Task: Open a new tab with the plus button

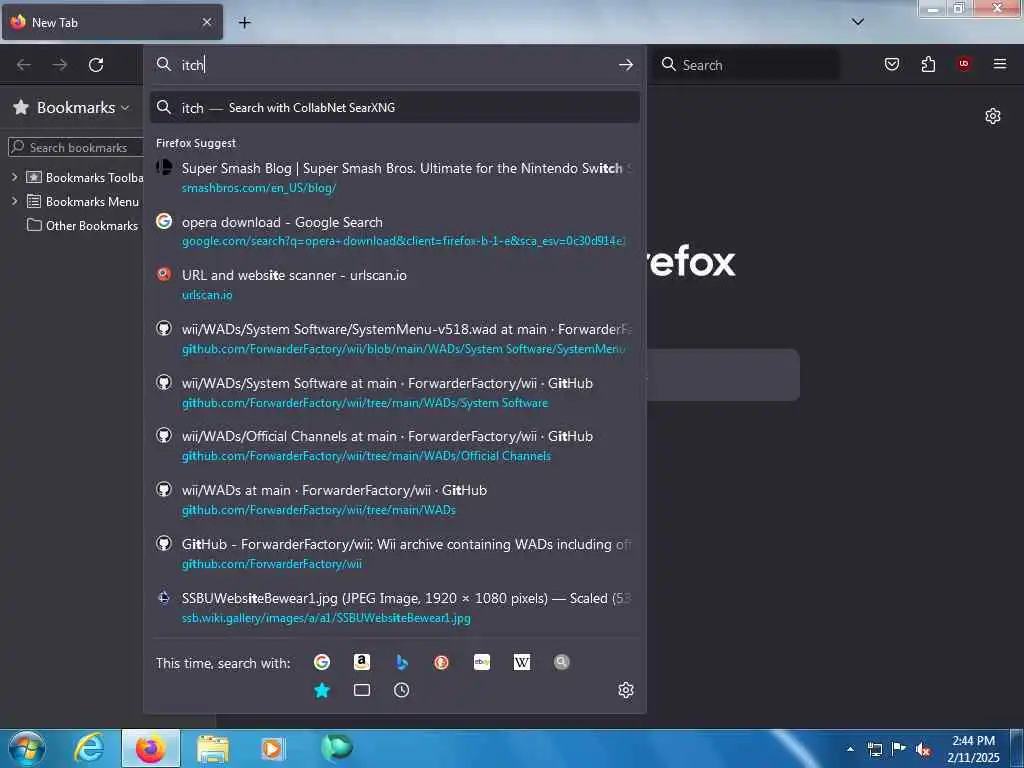Action: coord(244,22)
